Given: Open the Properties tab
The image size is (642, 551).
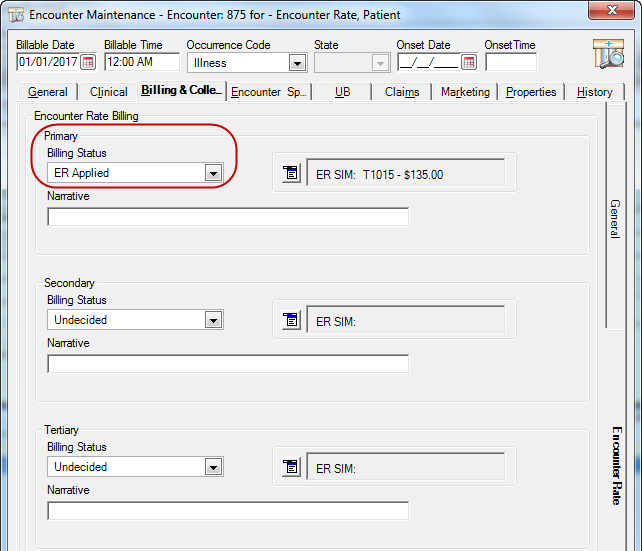Looking at the screenshot, I should pyautogui.click(x=531, y=92).
